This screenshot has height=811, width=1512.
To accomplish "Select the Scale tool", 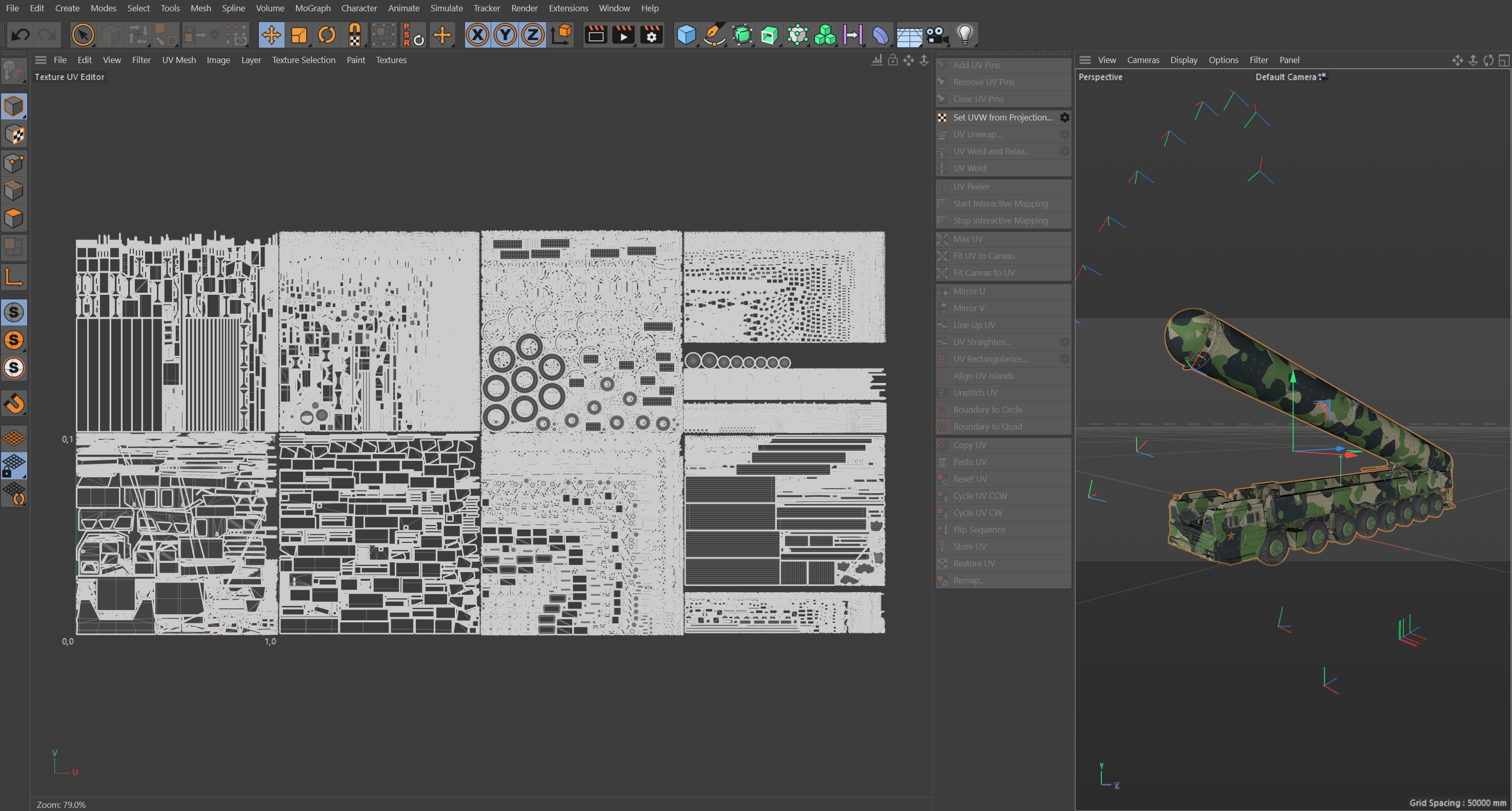I will point(299,35).
